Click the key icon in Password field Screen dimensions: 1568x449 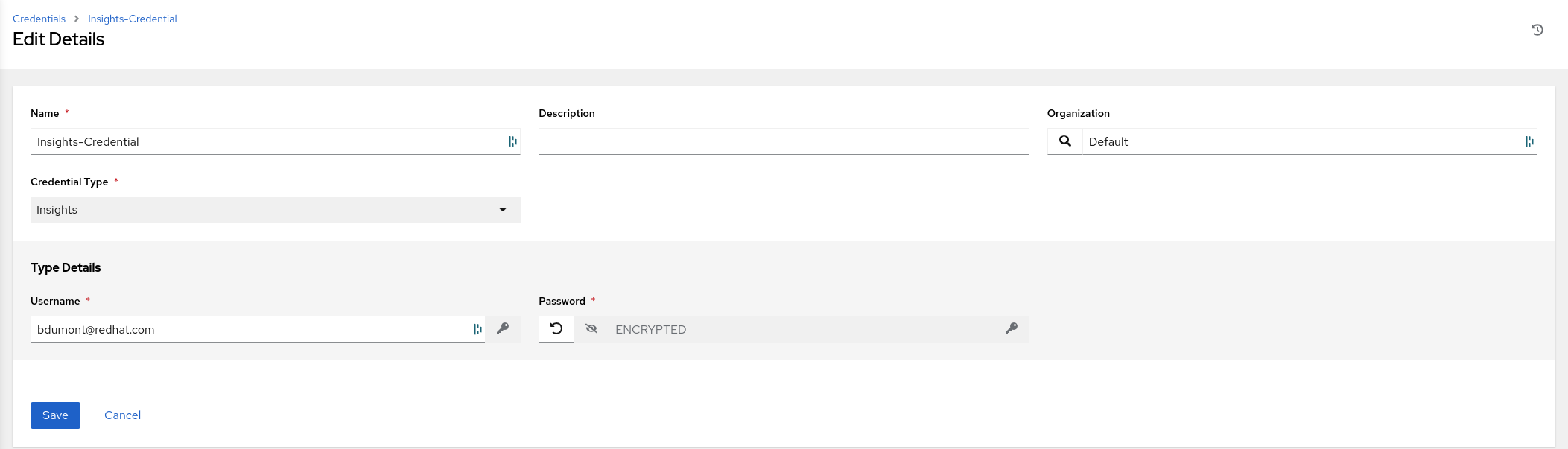[1011, 328]
